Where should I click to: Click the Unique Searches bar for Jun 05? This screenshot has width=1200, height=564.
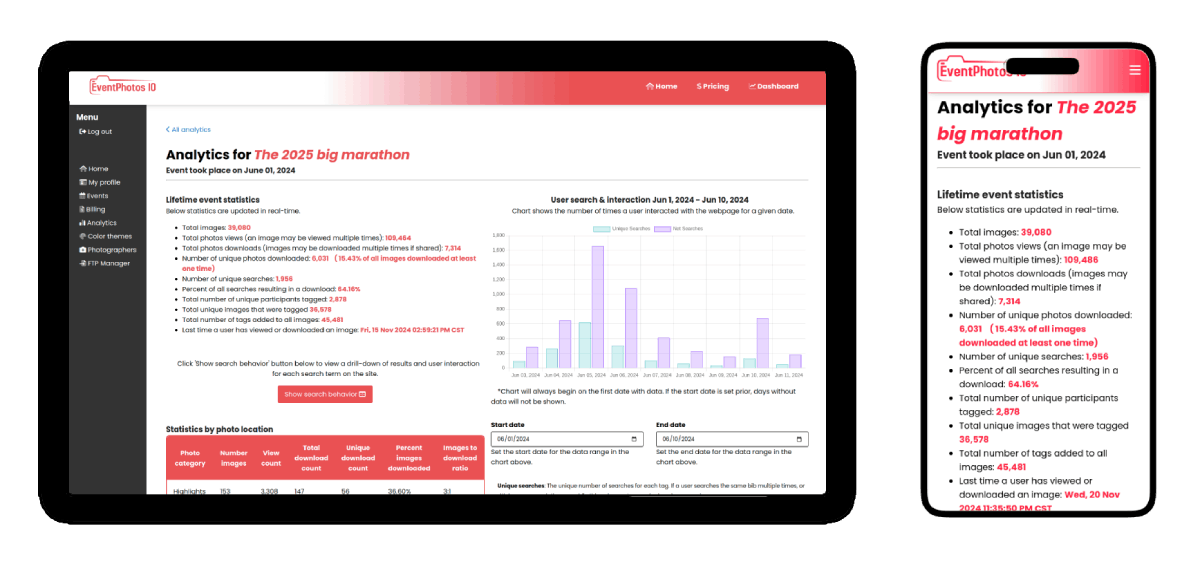[585, 345]
